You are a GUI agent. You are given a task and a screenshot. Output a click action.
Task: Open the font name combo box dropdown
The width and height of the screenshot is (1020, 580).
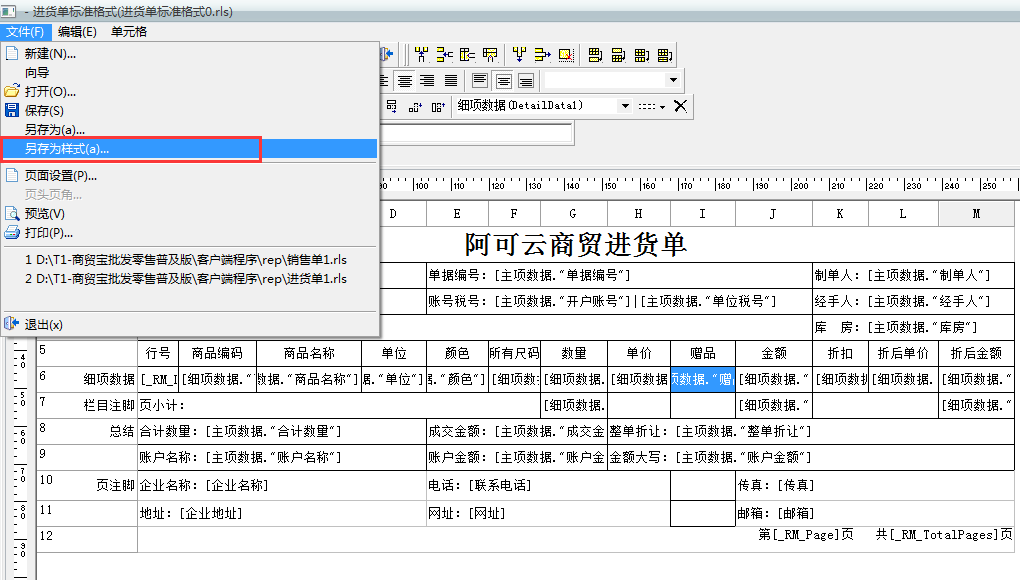pyautogui.click(x=671, y=80)
